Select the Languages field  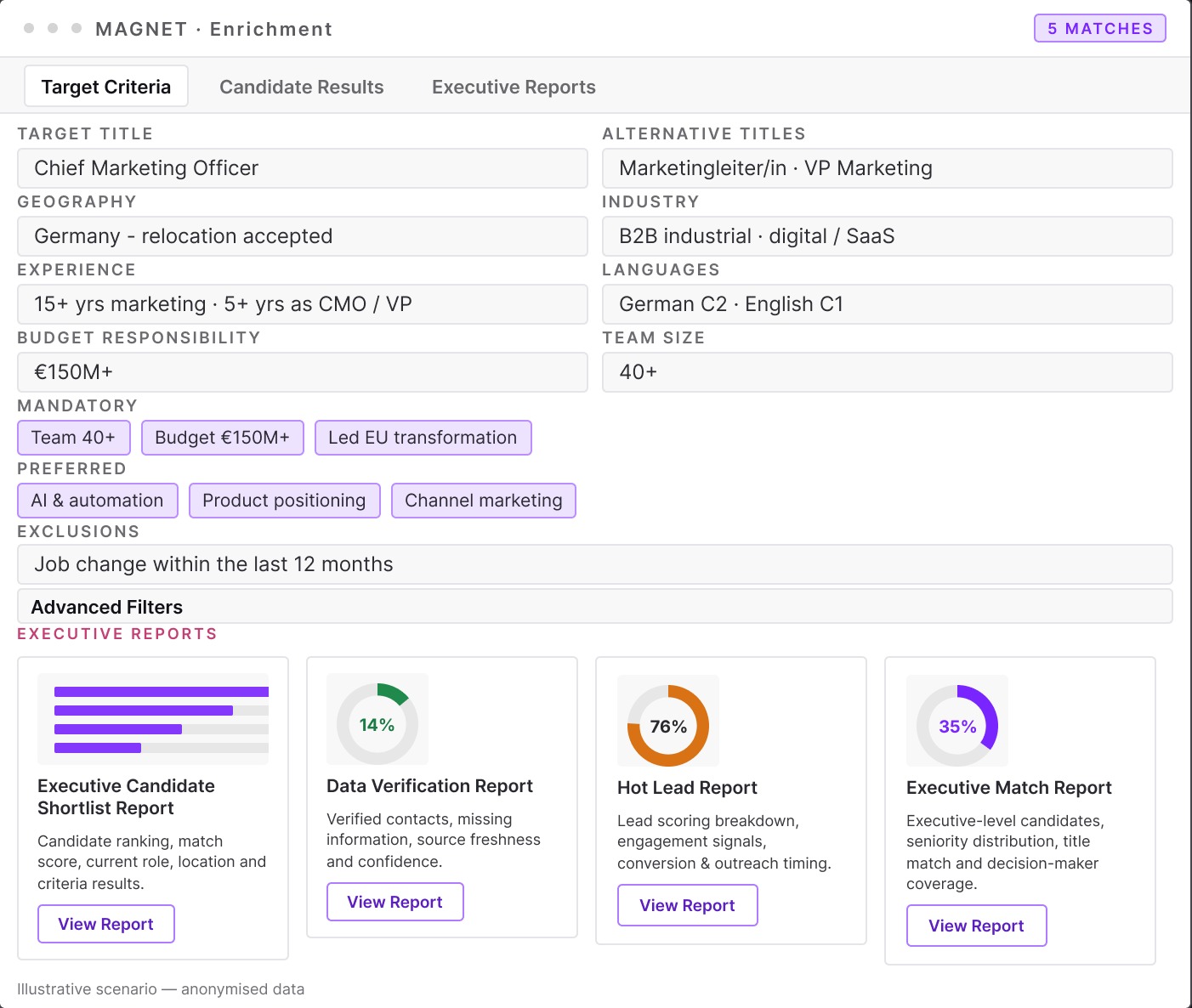click(888, 304)
